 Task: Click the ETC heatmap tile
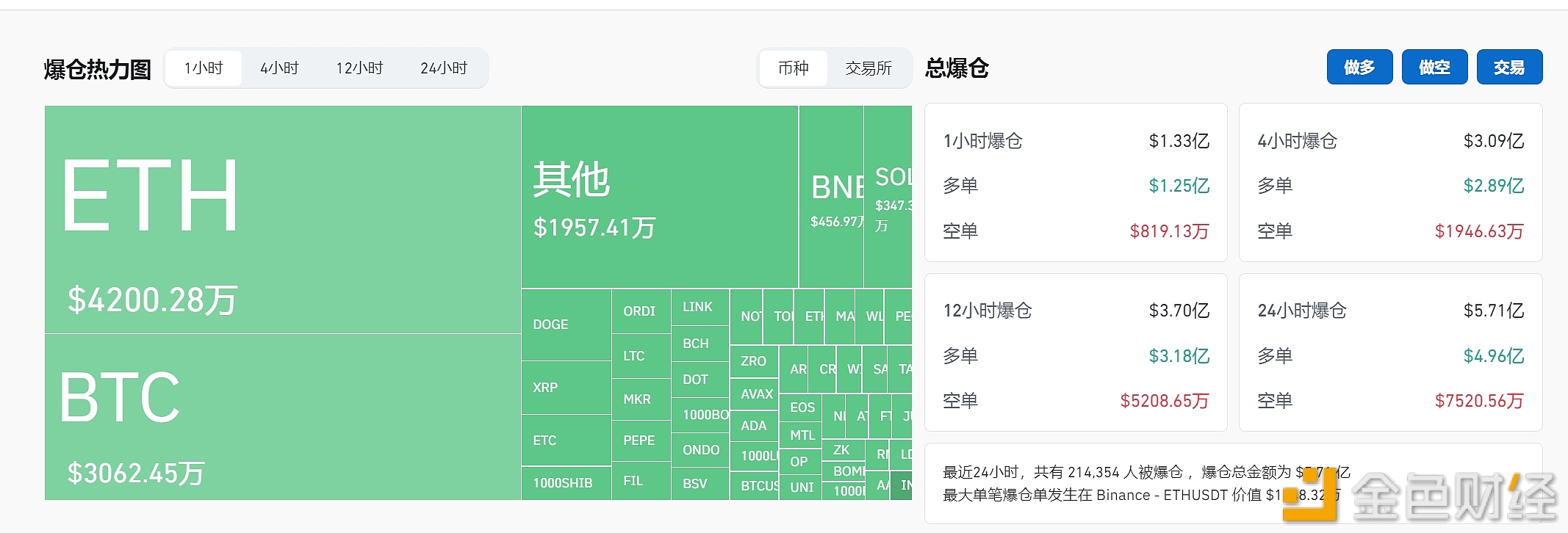[x=567, y=440]
